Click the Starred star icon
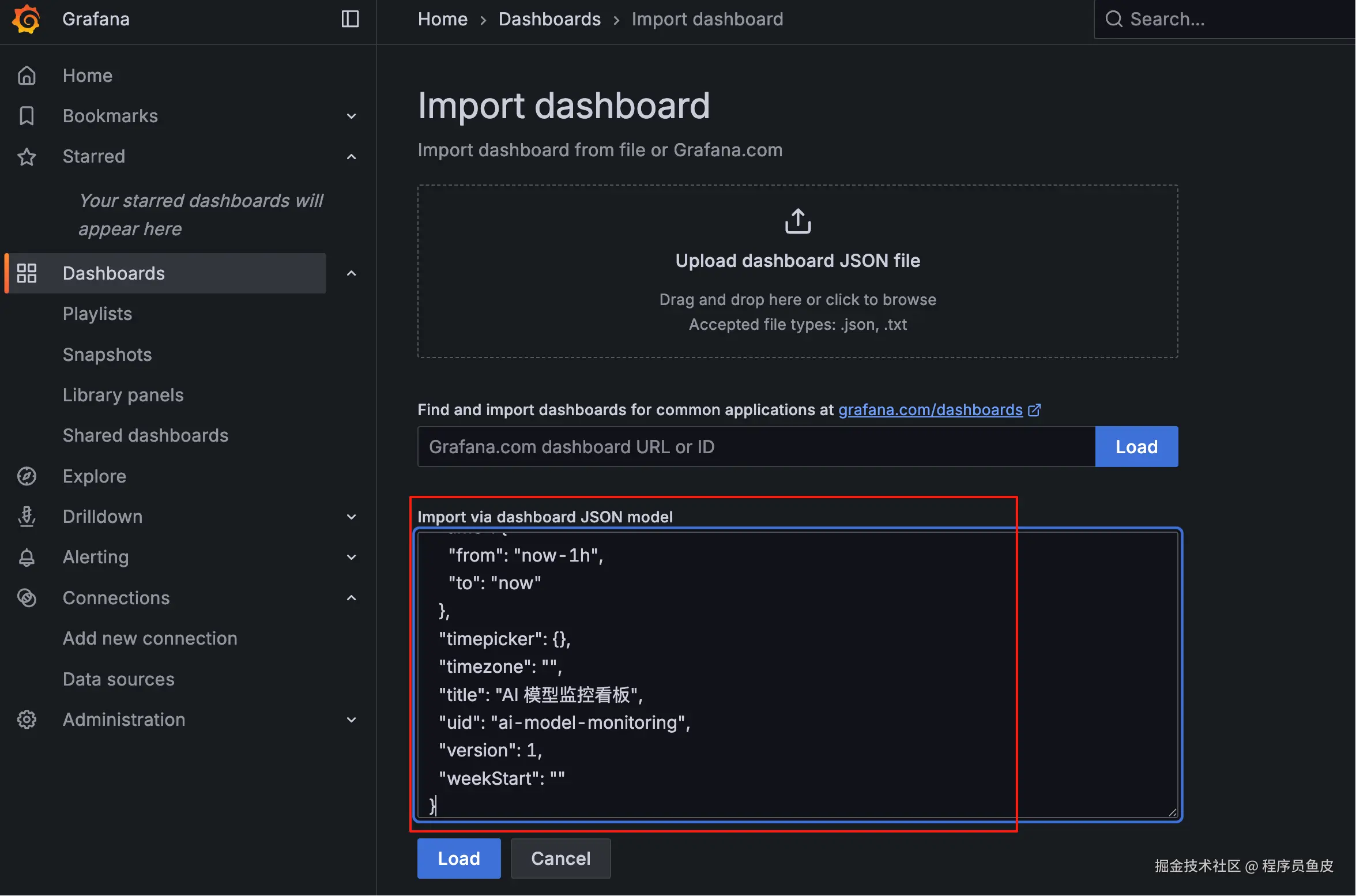 tap(27, 156)
